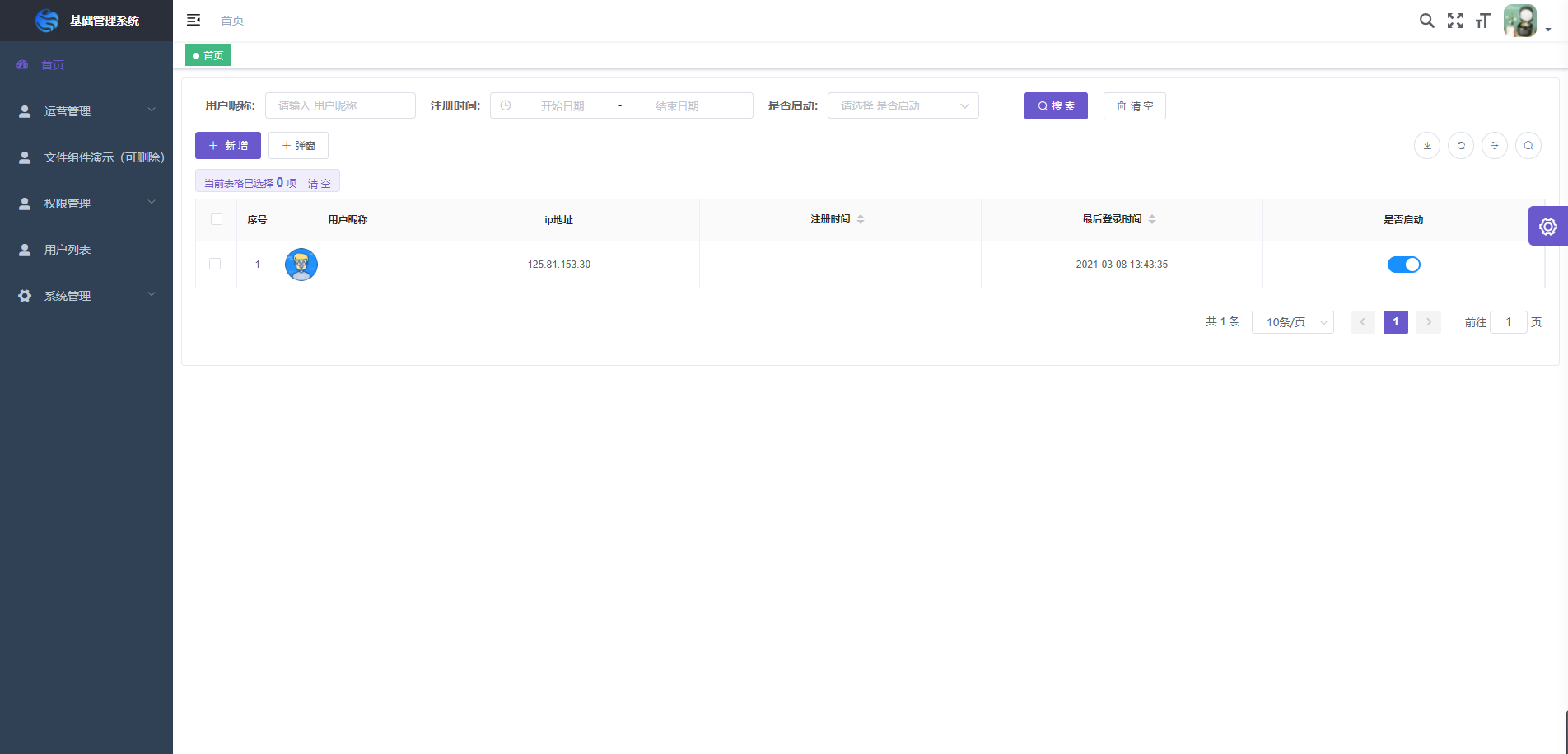Click the 搜索 search button
This screenshot has width=1568, height=754.
[1055, 105]
